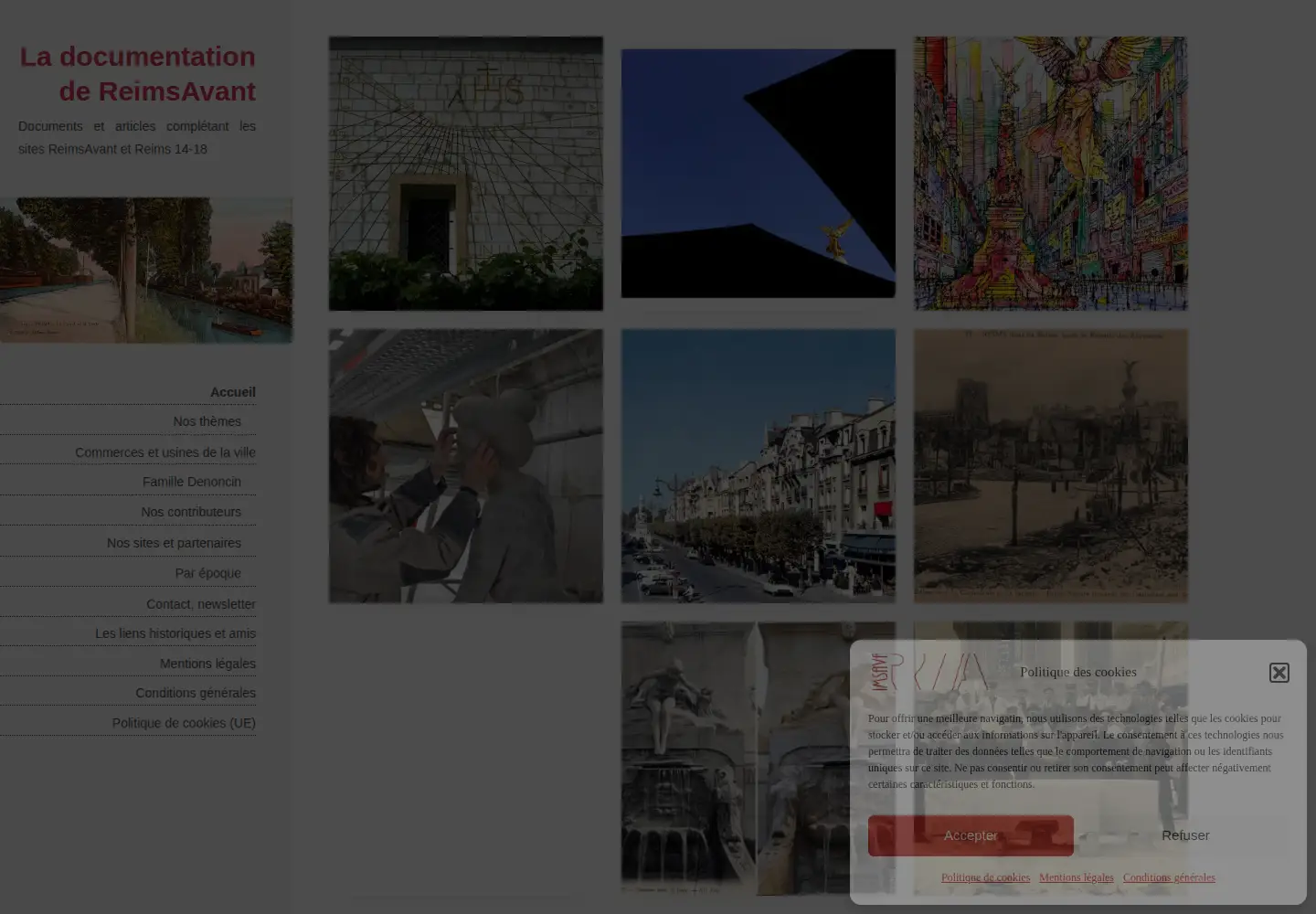Viewport: 1316px width, 914px height.
Task: Open Commerces et usines de la ville
Action: pos(165,452)
